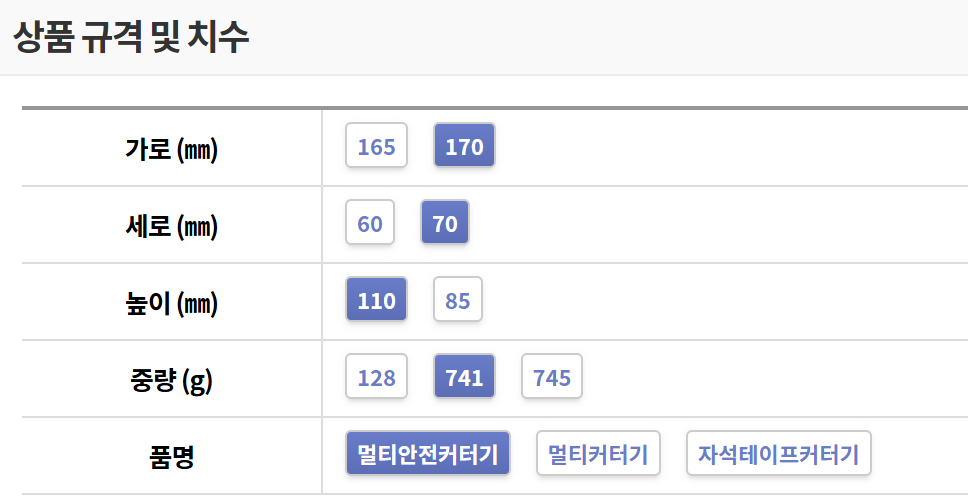Click the 높이 row label
This screenshot has width=968, height=496.
point(149,303)
